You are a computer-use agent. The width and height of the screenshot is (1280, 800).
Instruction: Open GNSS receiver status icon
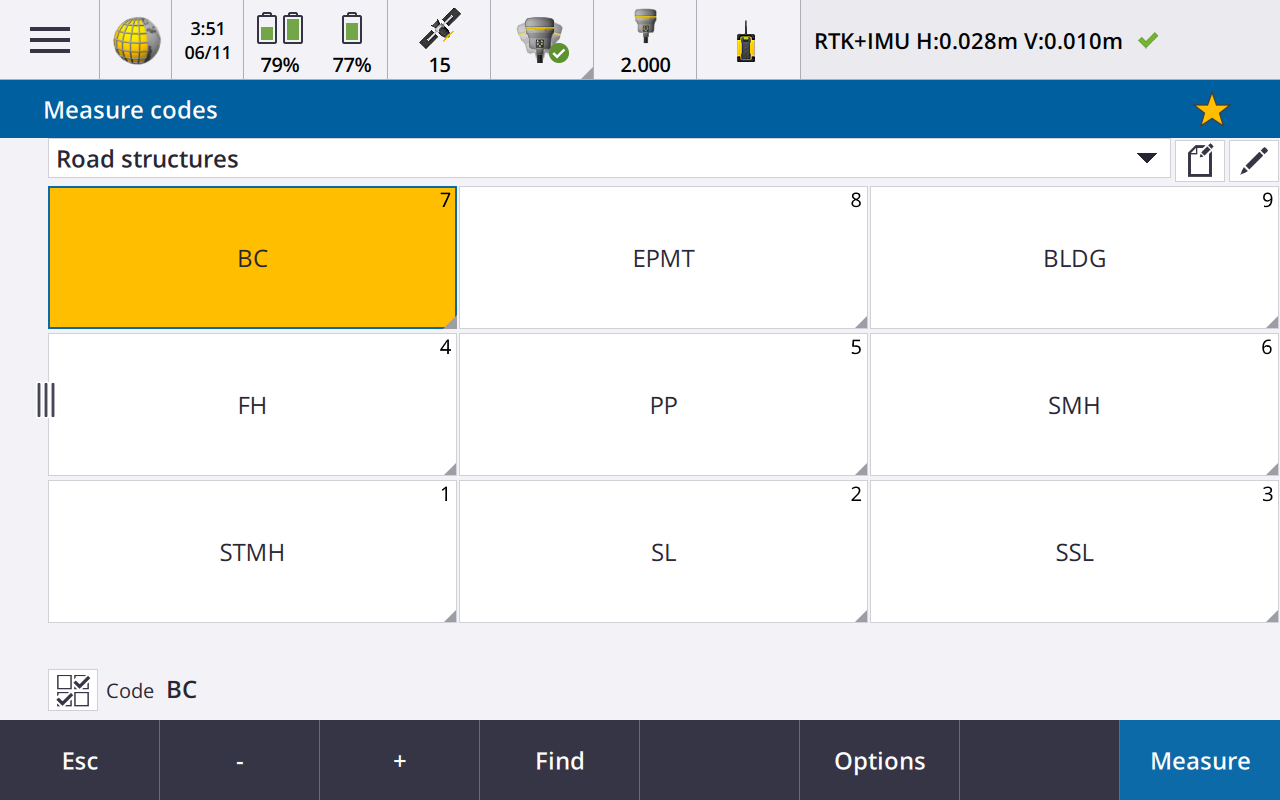point(541,40)
